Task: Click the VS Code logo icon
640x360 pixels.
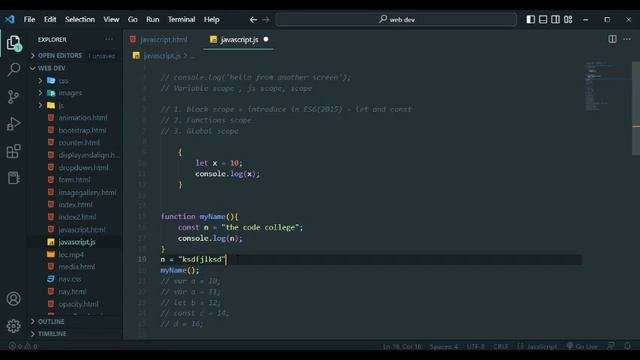Action: pos(10,19)
